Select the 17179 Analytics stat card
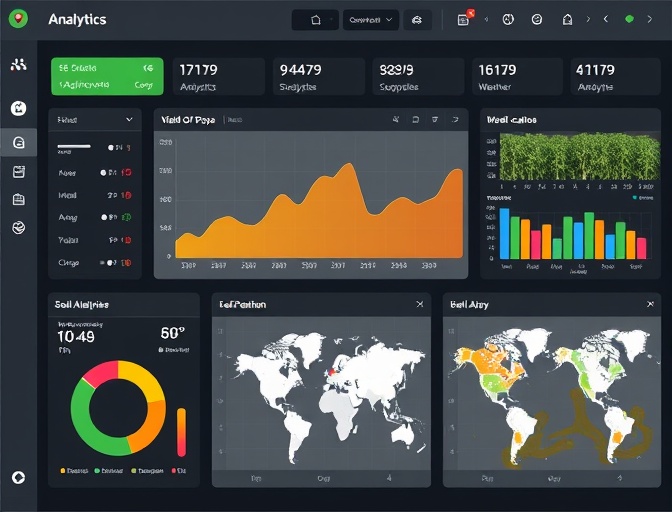Screen dimensions: 672x512 (218, 76)
